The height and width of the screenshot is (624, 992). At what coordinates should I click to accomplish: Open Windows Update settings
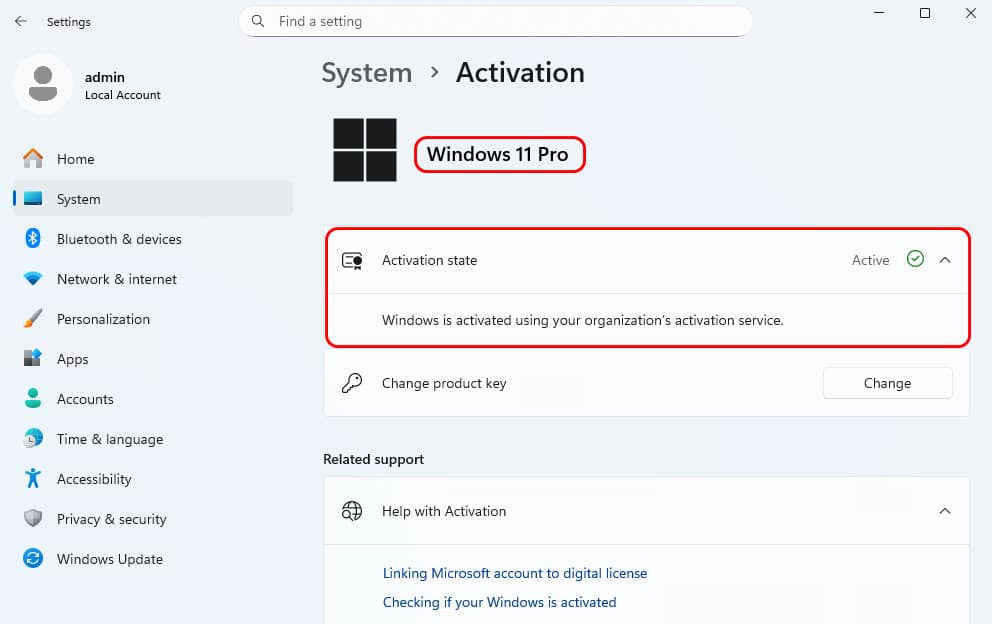point(152,559)
